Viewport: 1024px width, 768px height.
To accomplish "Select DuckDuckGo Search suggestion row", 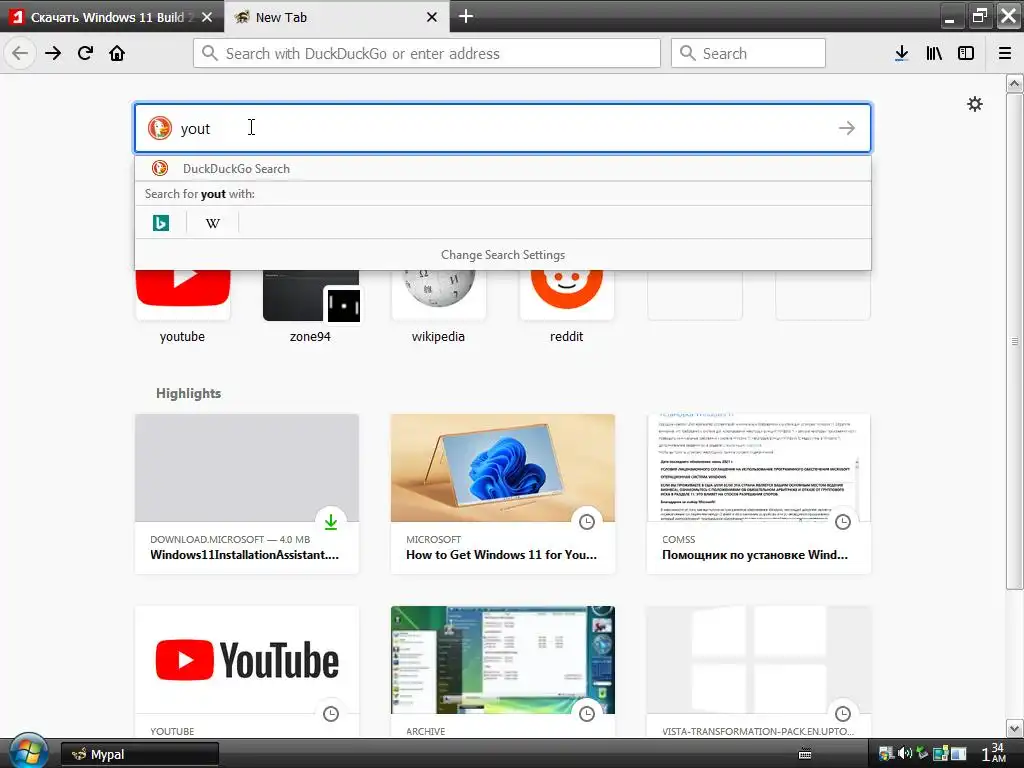I will tap(503, 168).
